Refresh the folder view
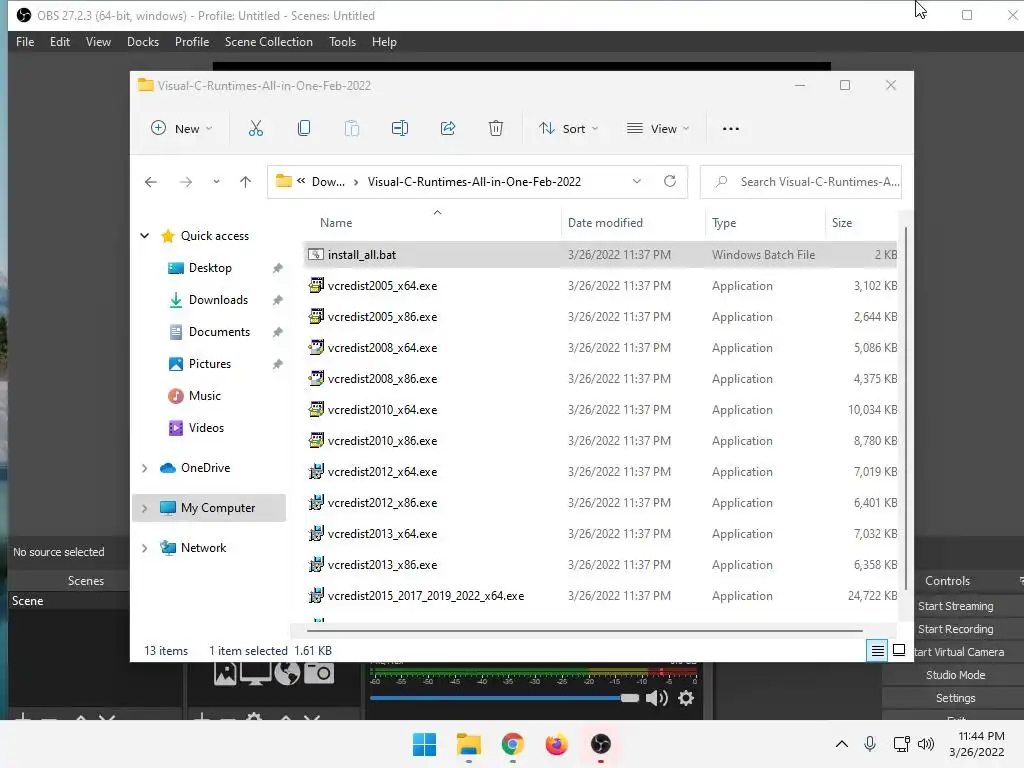This screenshot has height=768, width=1024. tap(670, 182)
